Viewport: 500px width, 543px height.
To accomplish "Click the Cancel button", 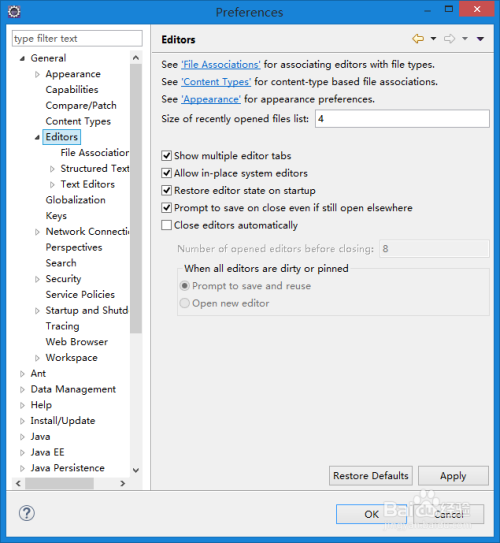I will (x=449, y=514).
